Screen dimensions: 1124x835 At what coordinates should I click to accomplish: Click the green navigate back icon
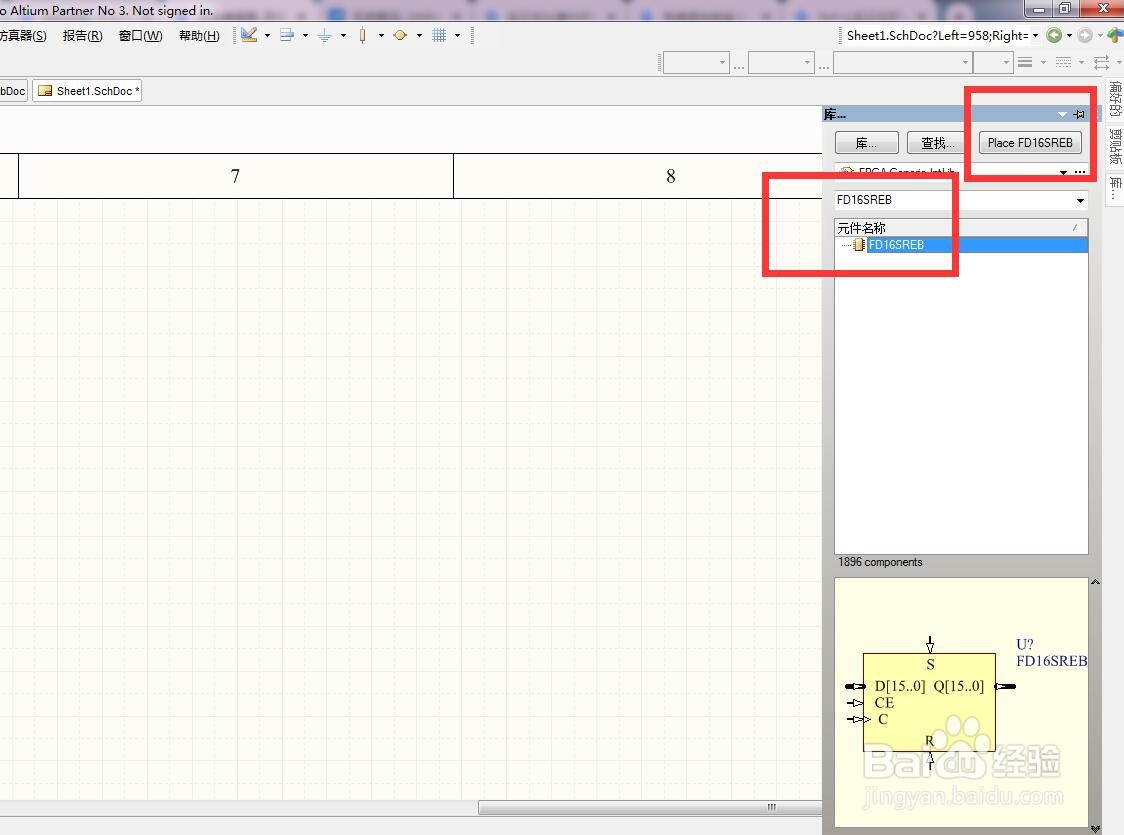tap(1054, 35)
